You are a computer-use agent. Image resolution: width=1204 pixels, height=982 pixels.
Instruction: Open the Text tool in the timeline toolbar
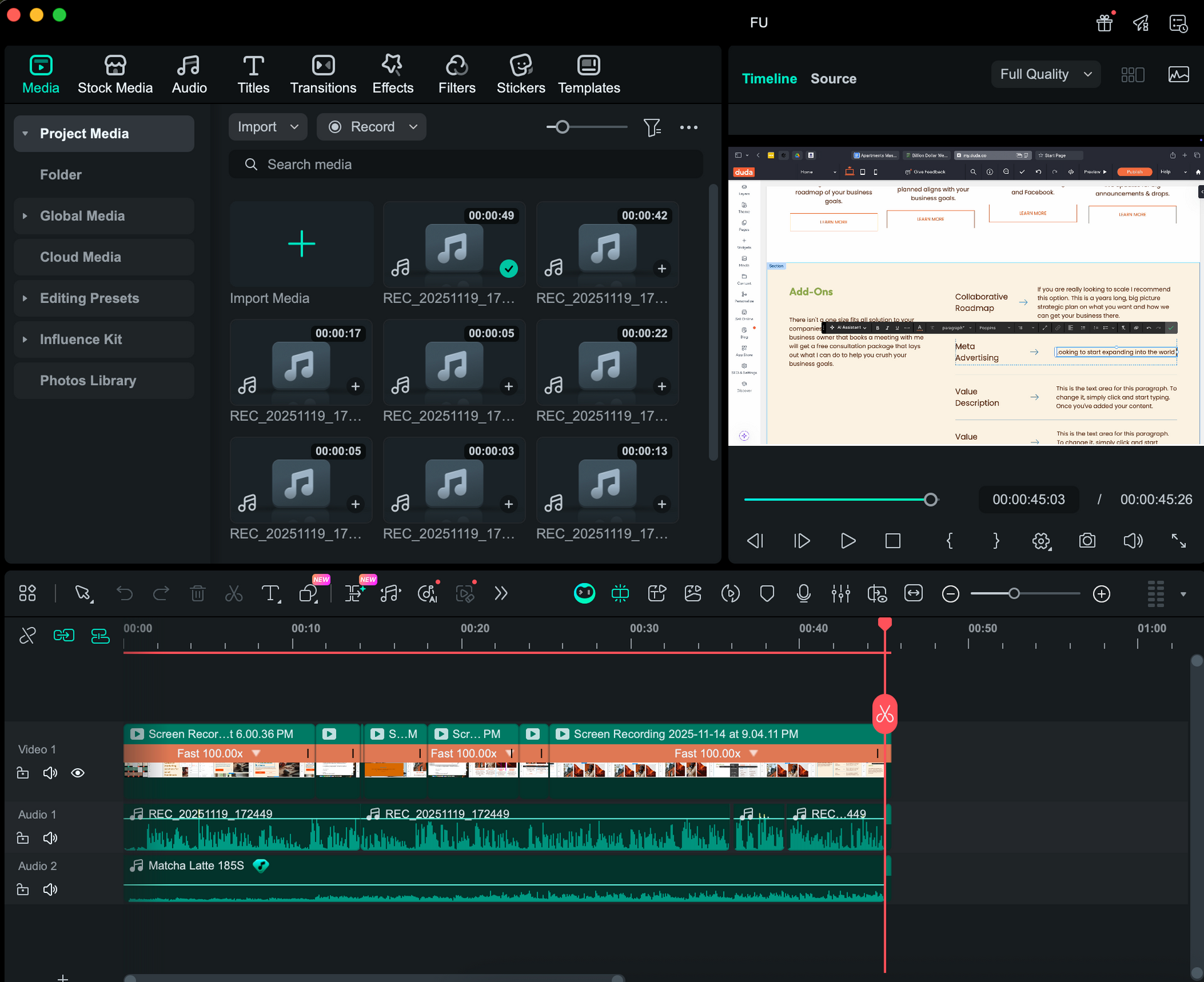(x=270, y=593)
